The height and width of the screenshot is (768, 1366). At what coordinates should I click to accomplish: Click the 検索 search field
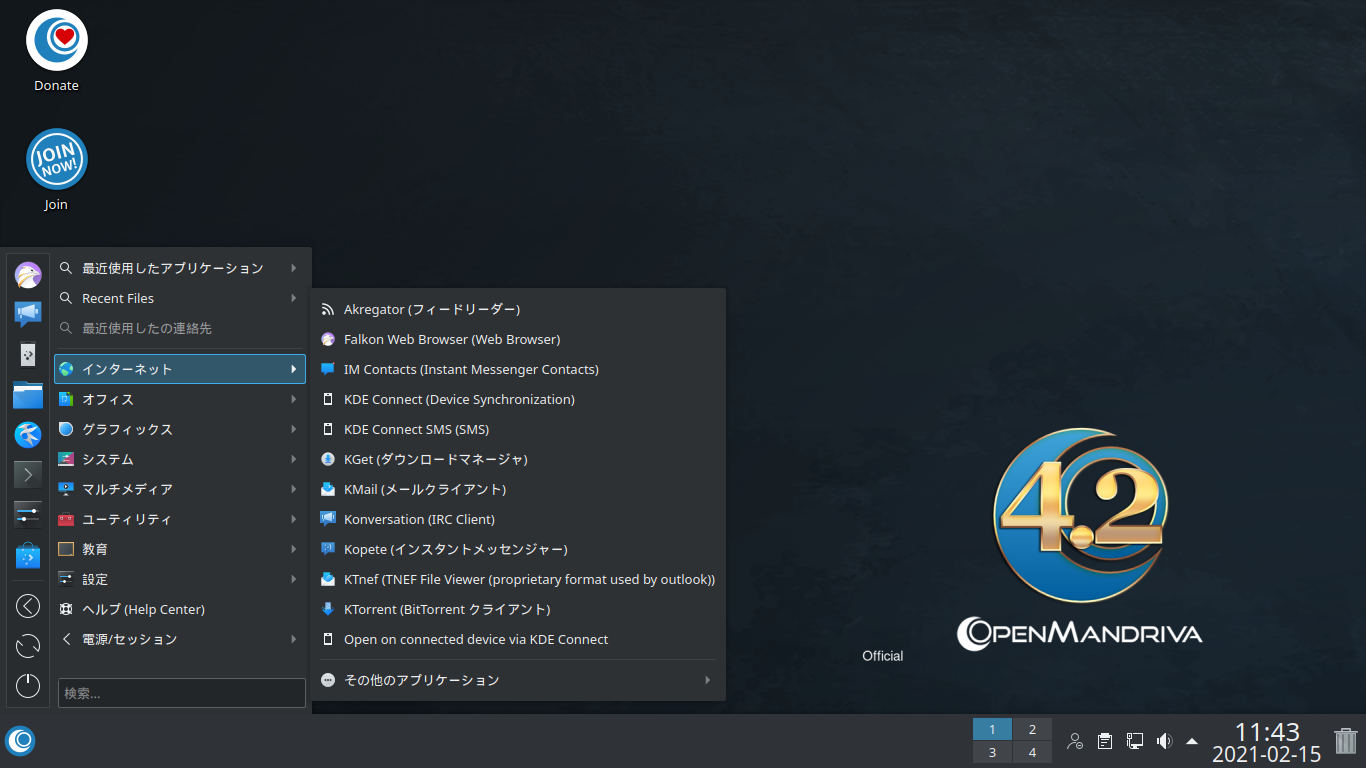point(182,693)
